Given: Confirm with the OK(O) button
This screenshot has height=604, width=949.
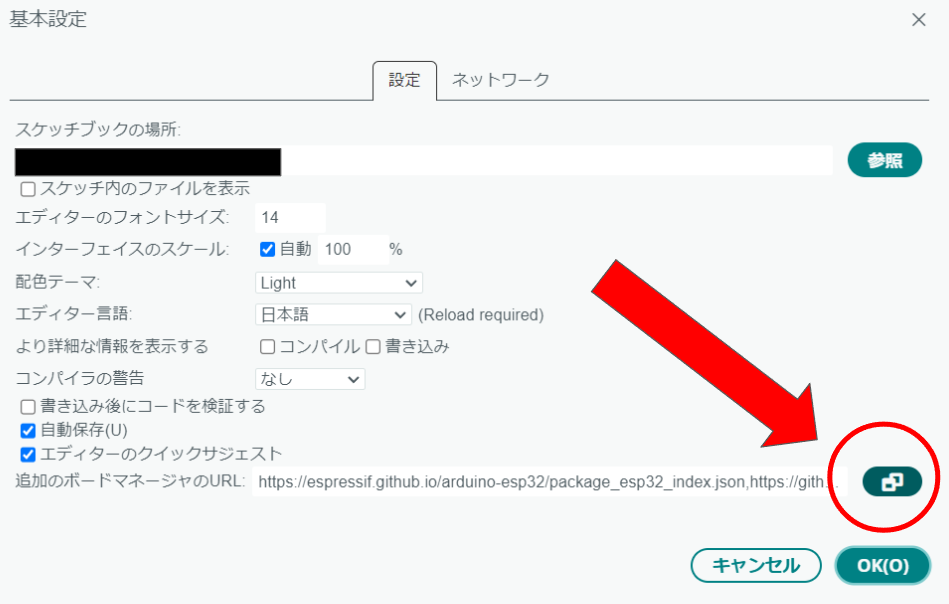Looking at the screenshot, I should [882, 565].
